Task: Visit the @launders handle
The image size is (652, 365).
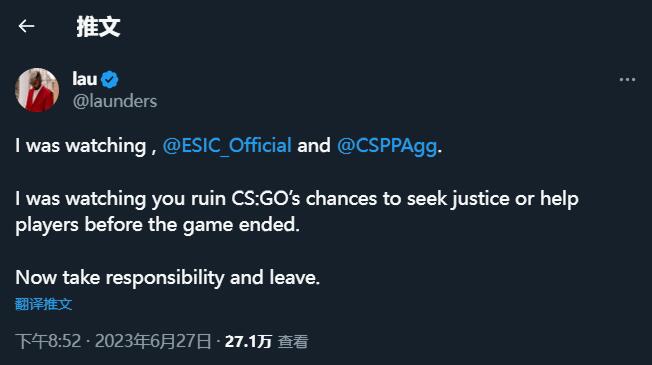Action: coord(115,101)
